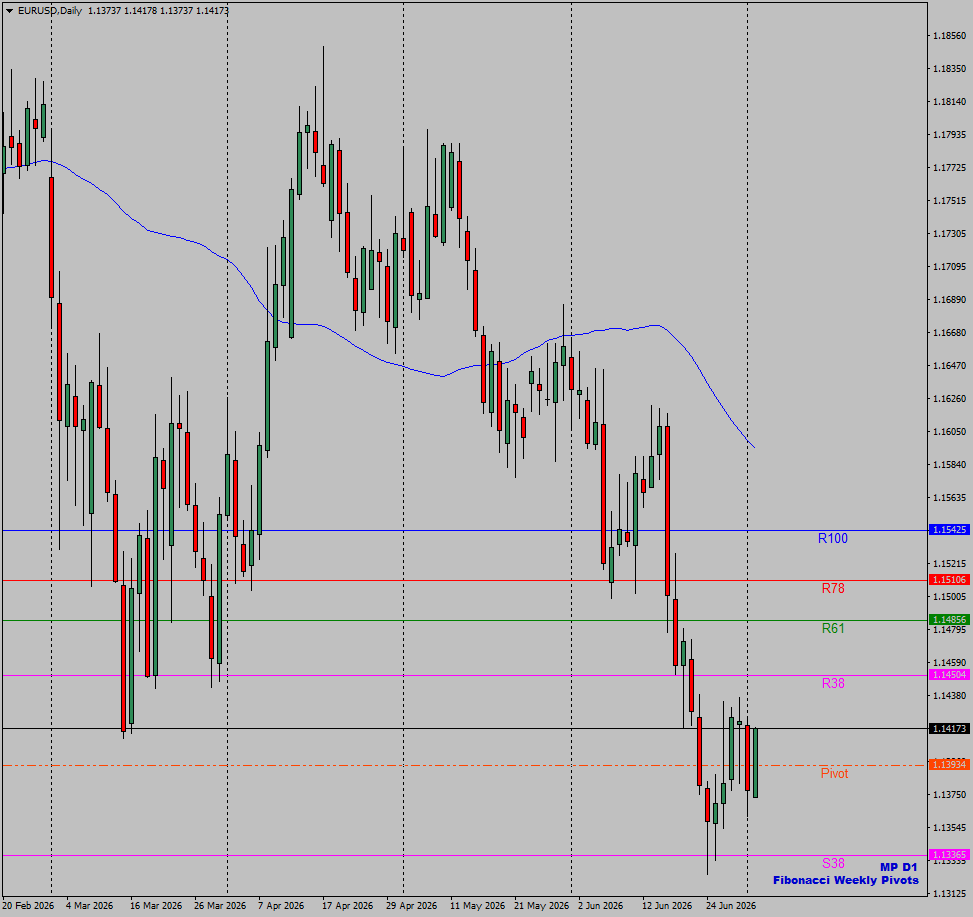Image resolution: width=973 pixels, height=917 pixels.
Task: Click the 12 Jun 2026 date label
Action: coord(666,906)
